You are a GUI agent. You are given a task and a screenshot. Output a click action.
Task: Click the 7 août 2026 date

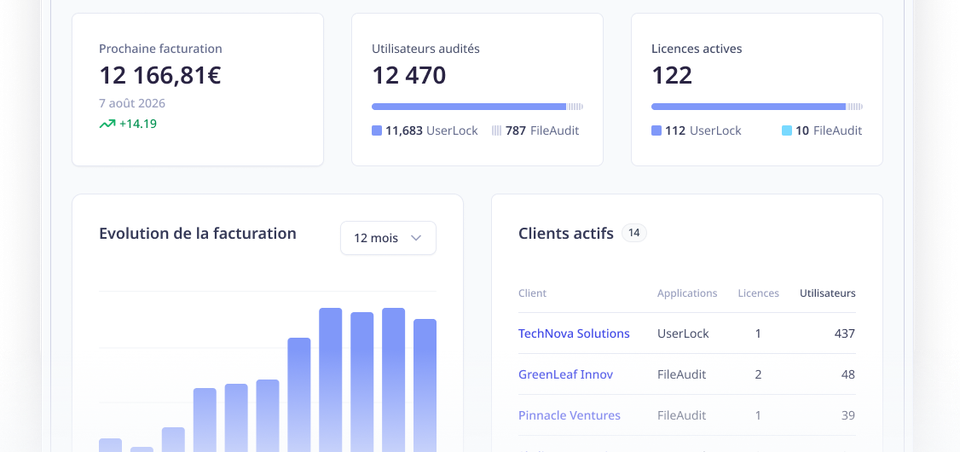pyautogui.click(x=132, y=103)
